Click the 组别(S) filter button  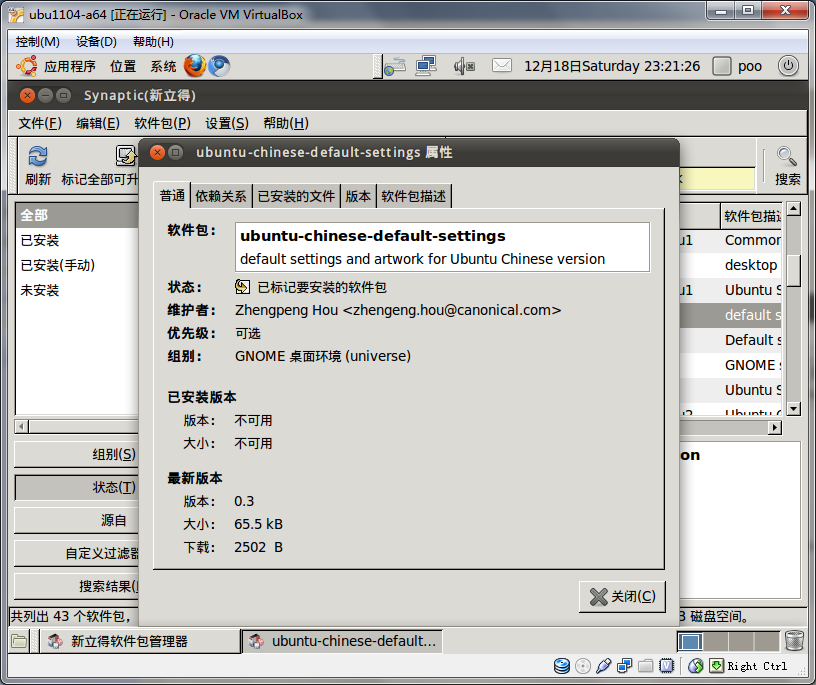pos(76,454)
